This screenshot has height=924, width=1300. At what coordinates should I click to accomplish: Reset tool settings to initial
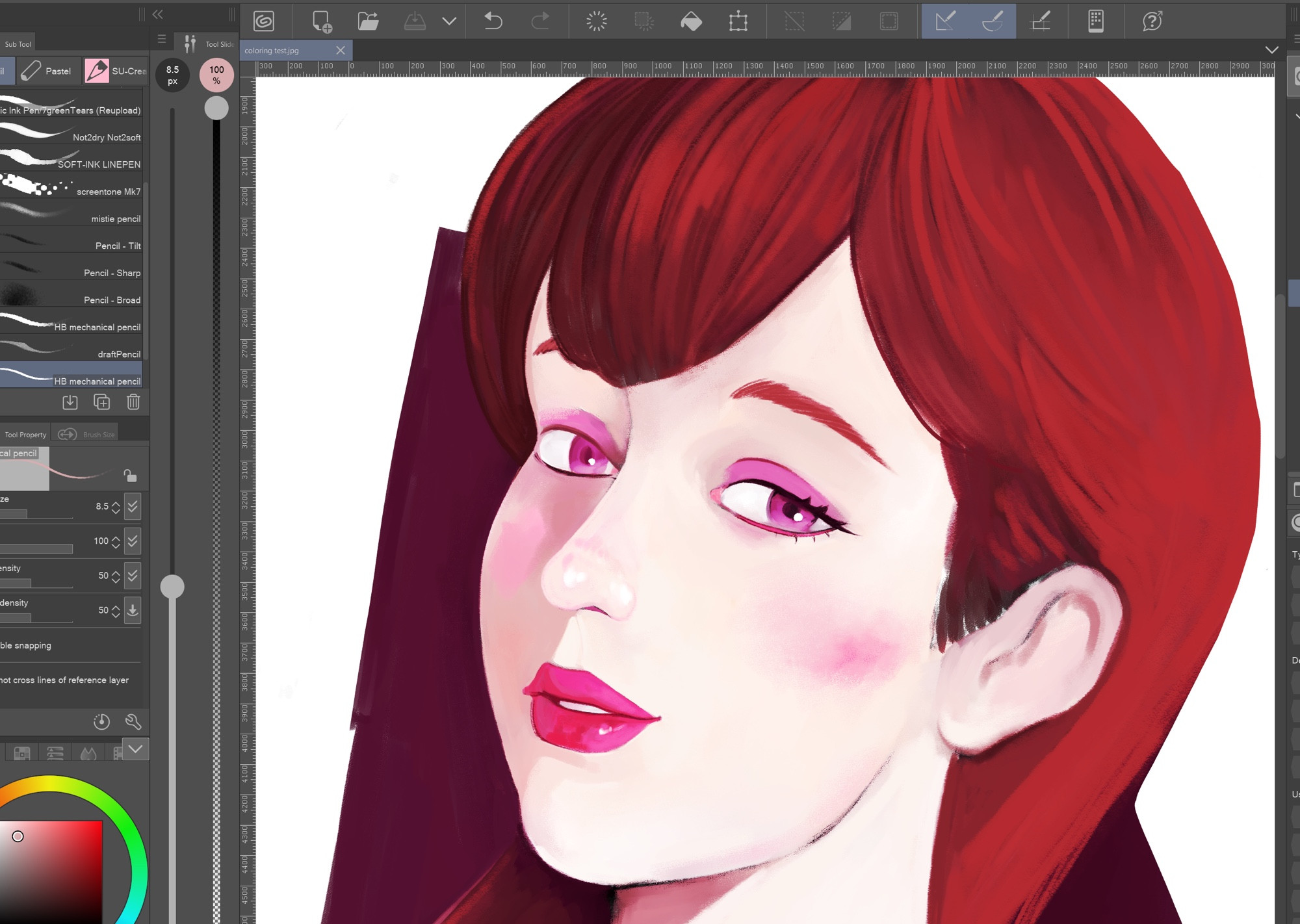(102, 721)
